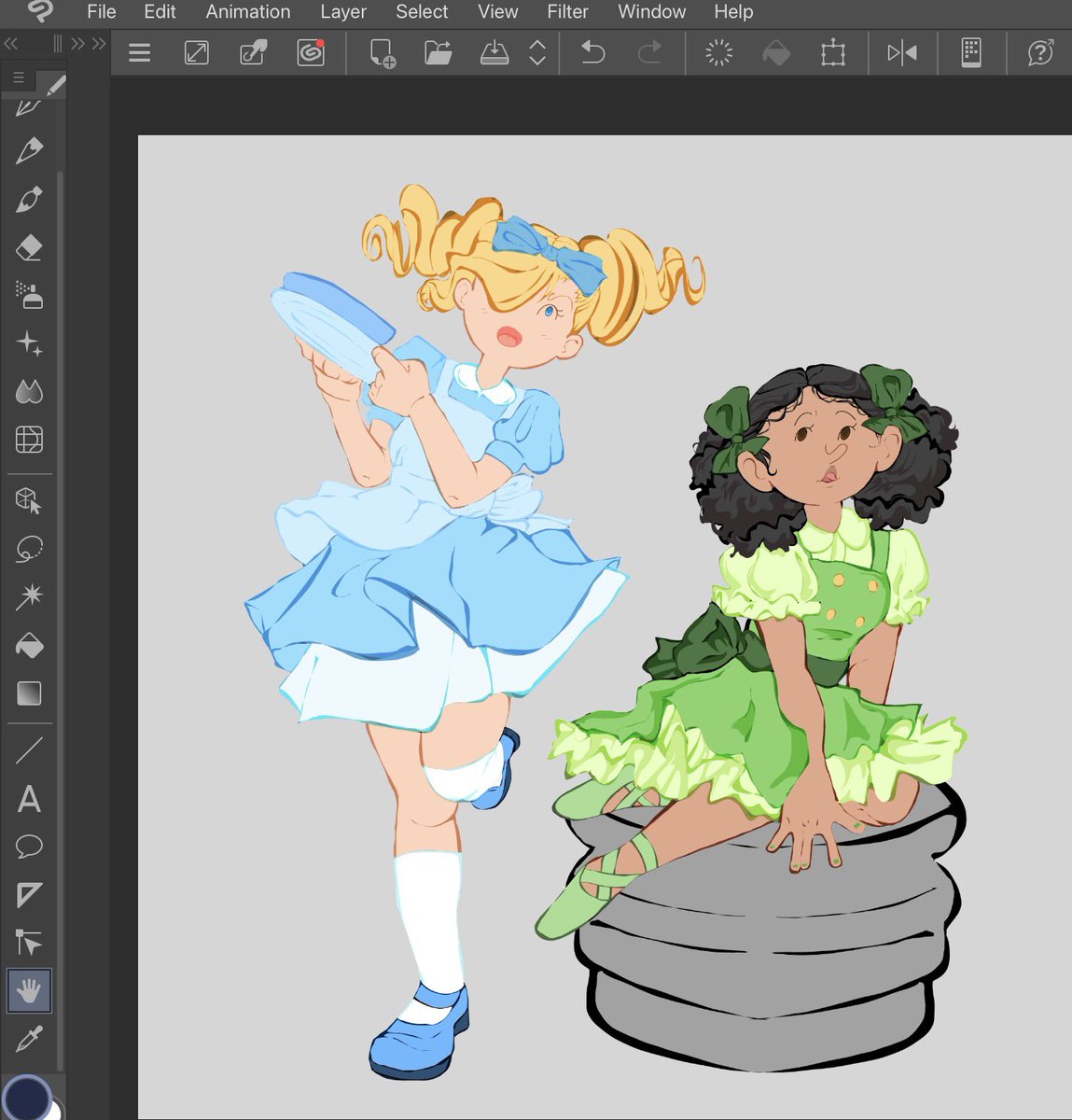Click the blonde girl's blue hair bow

549,253
